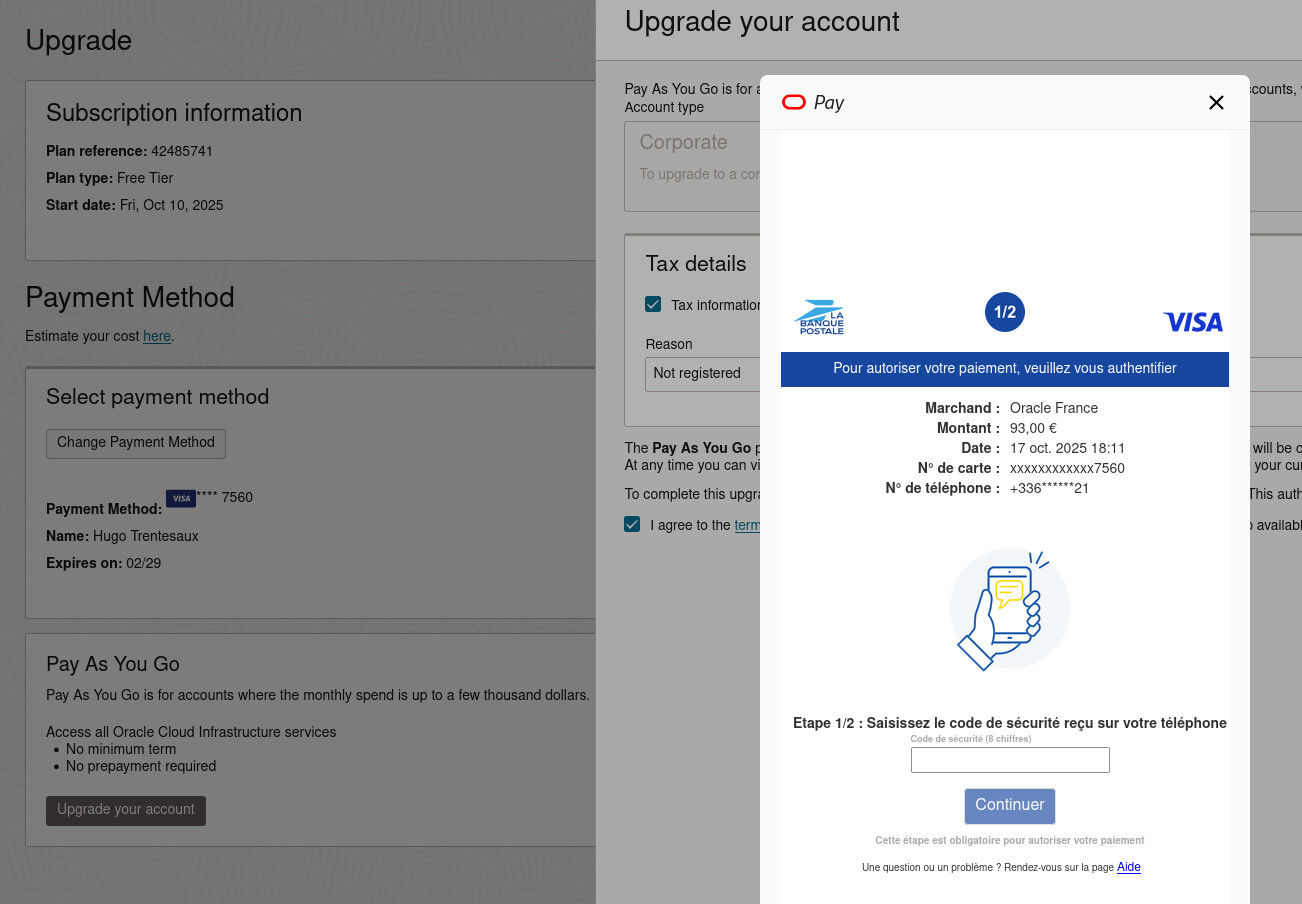
Task: Toggle the Tax information checkbox
Action: click(x=653, y=305)
